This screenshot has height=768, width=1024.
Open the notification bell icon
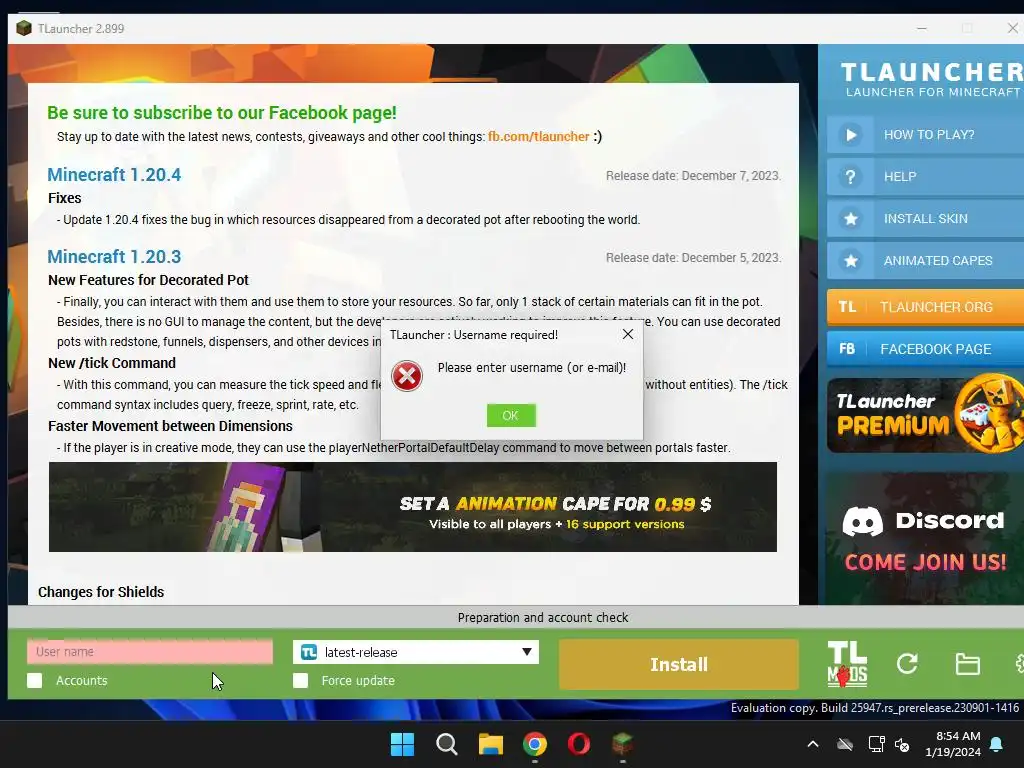pos(997,744)
